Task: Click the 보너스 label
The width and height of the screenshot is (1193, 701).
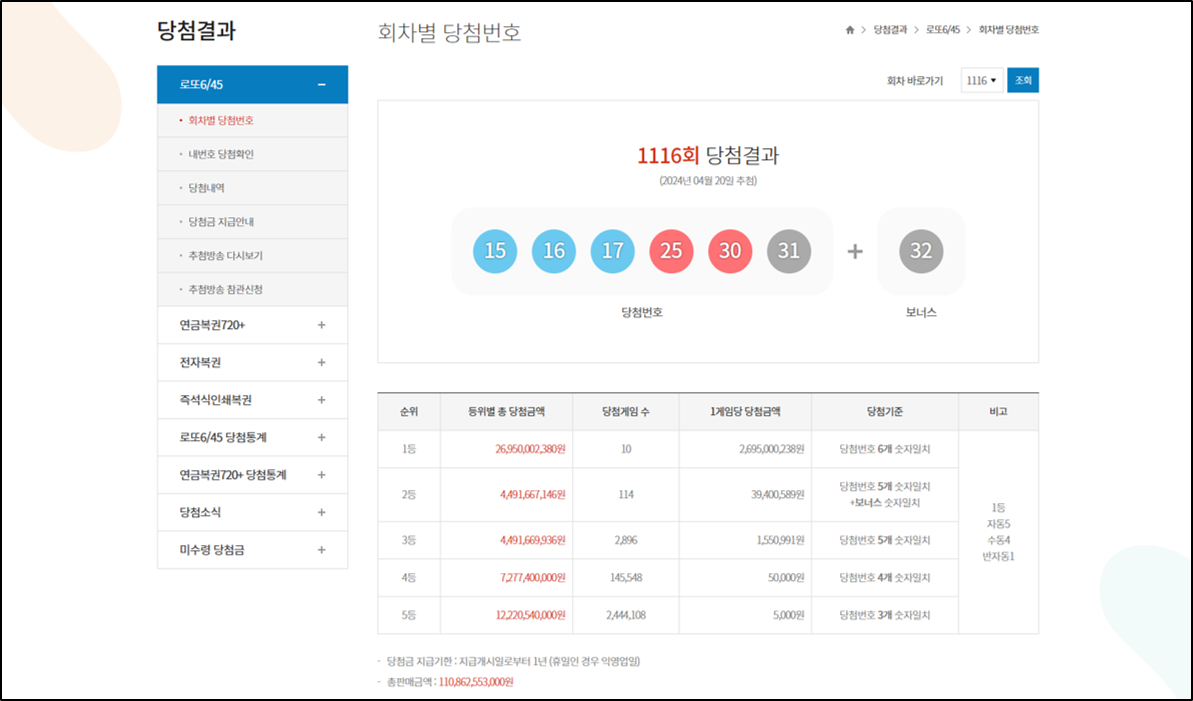Action: click(921, 313)
